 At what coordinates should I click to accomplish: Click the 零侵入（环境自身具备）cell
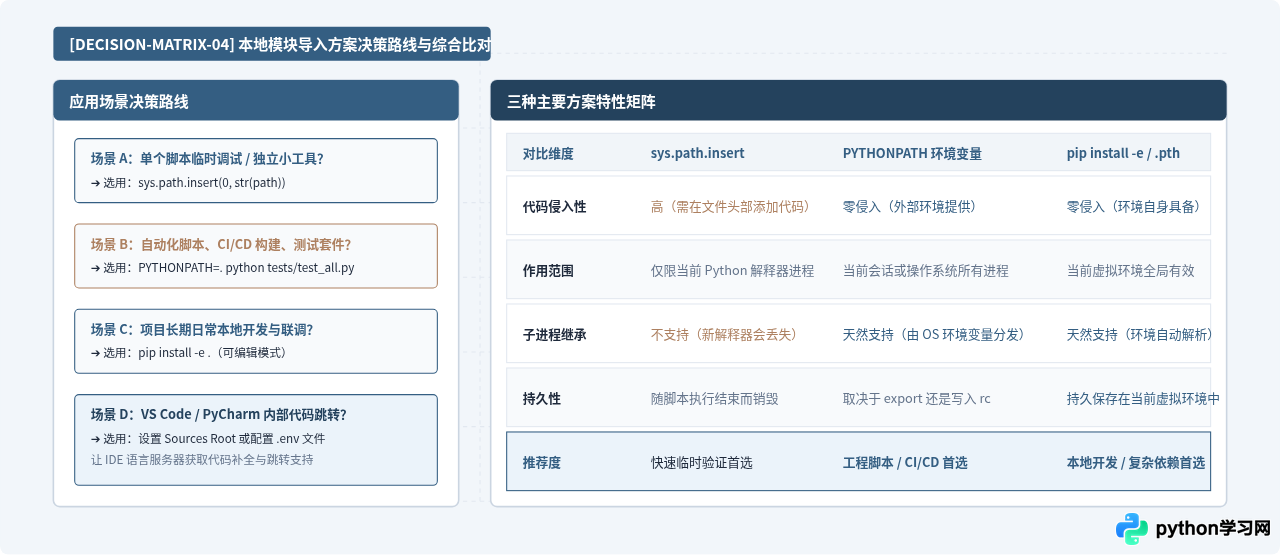(x=1134, y=207)
